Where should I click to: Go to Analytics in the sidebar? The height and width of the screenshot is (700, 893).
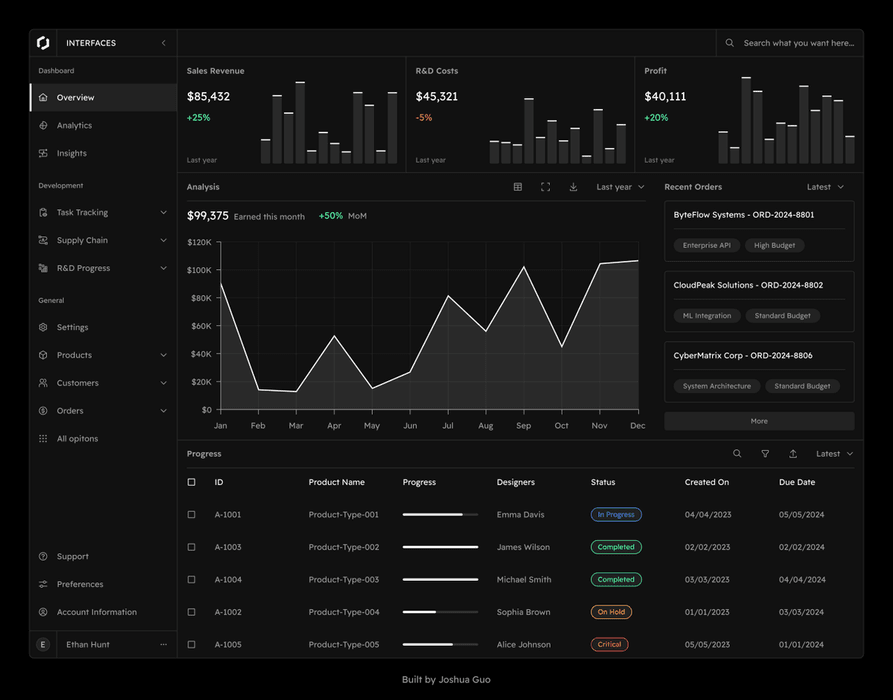[x=74, y=126]
